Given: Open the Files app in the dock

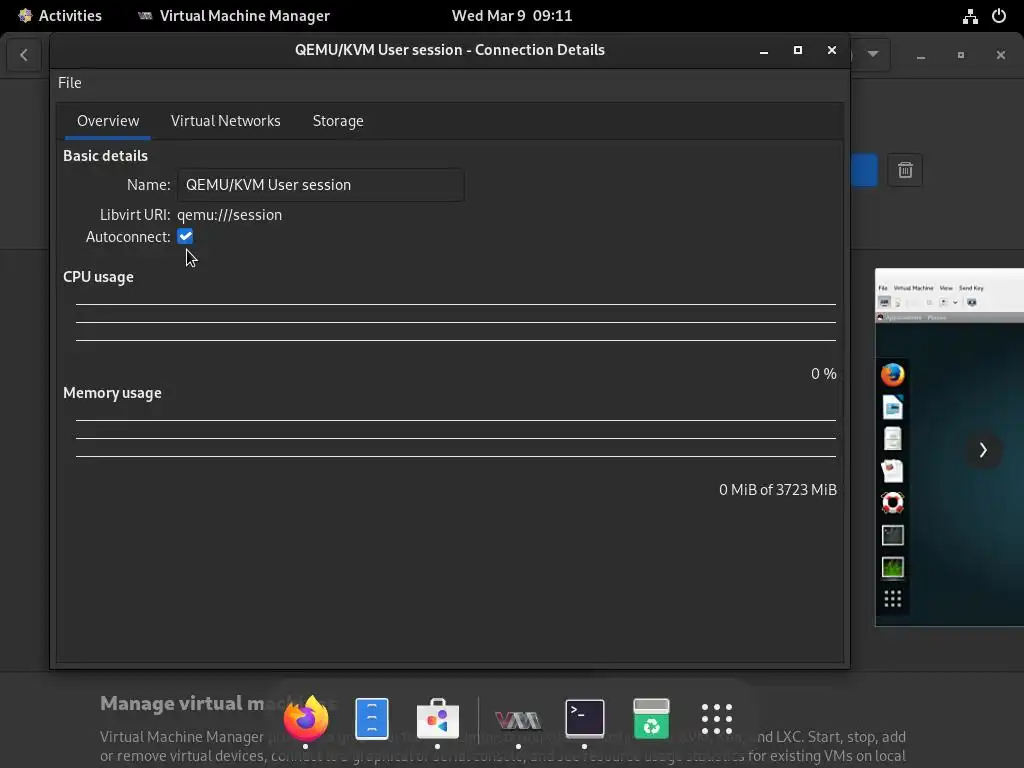Looking at the screenshot, I should click(x=372, y=718).
